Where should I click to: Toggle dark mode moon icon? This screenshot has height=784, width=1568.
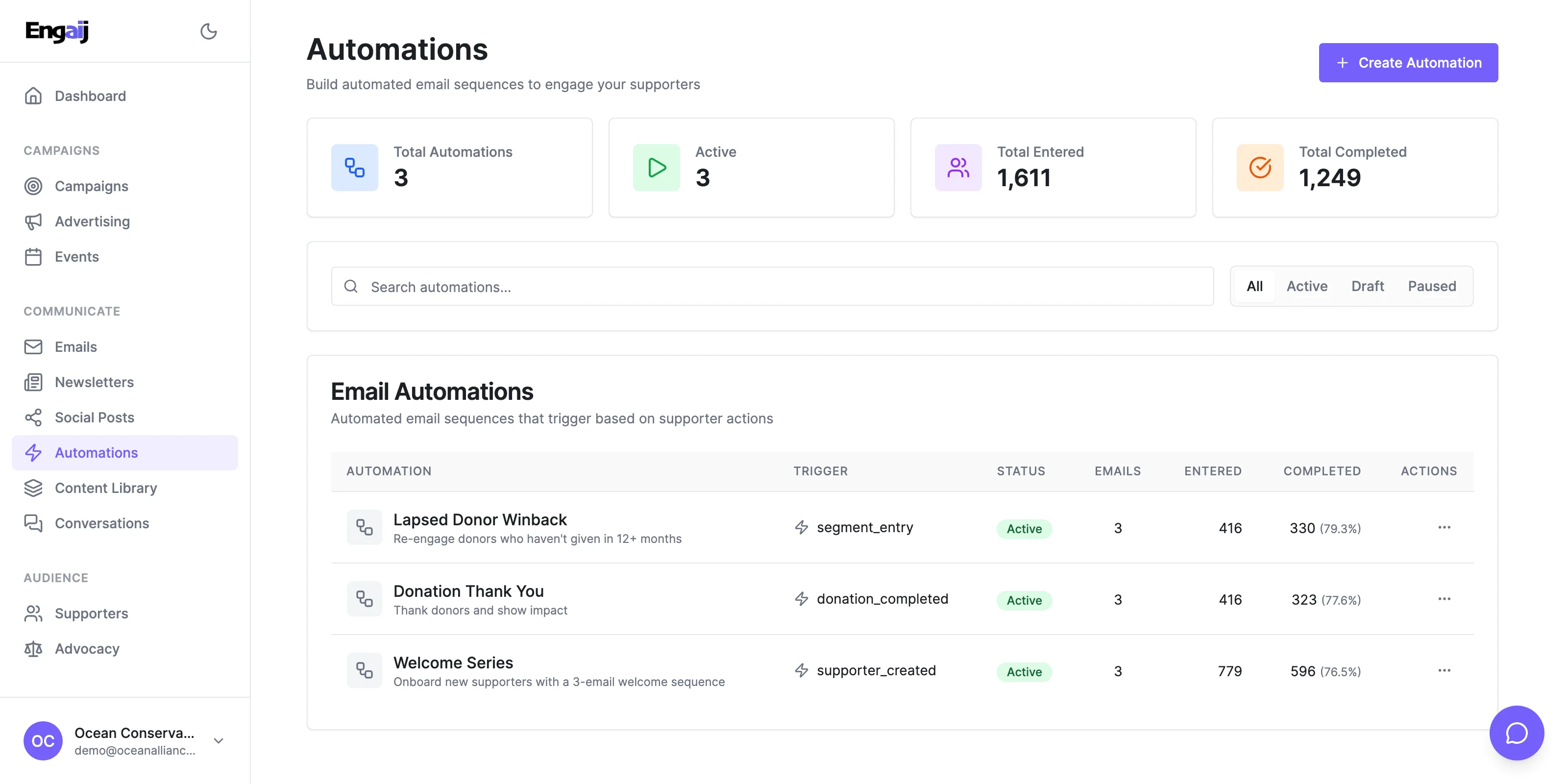pyautogui.click(x=208, y=31)
